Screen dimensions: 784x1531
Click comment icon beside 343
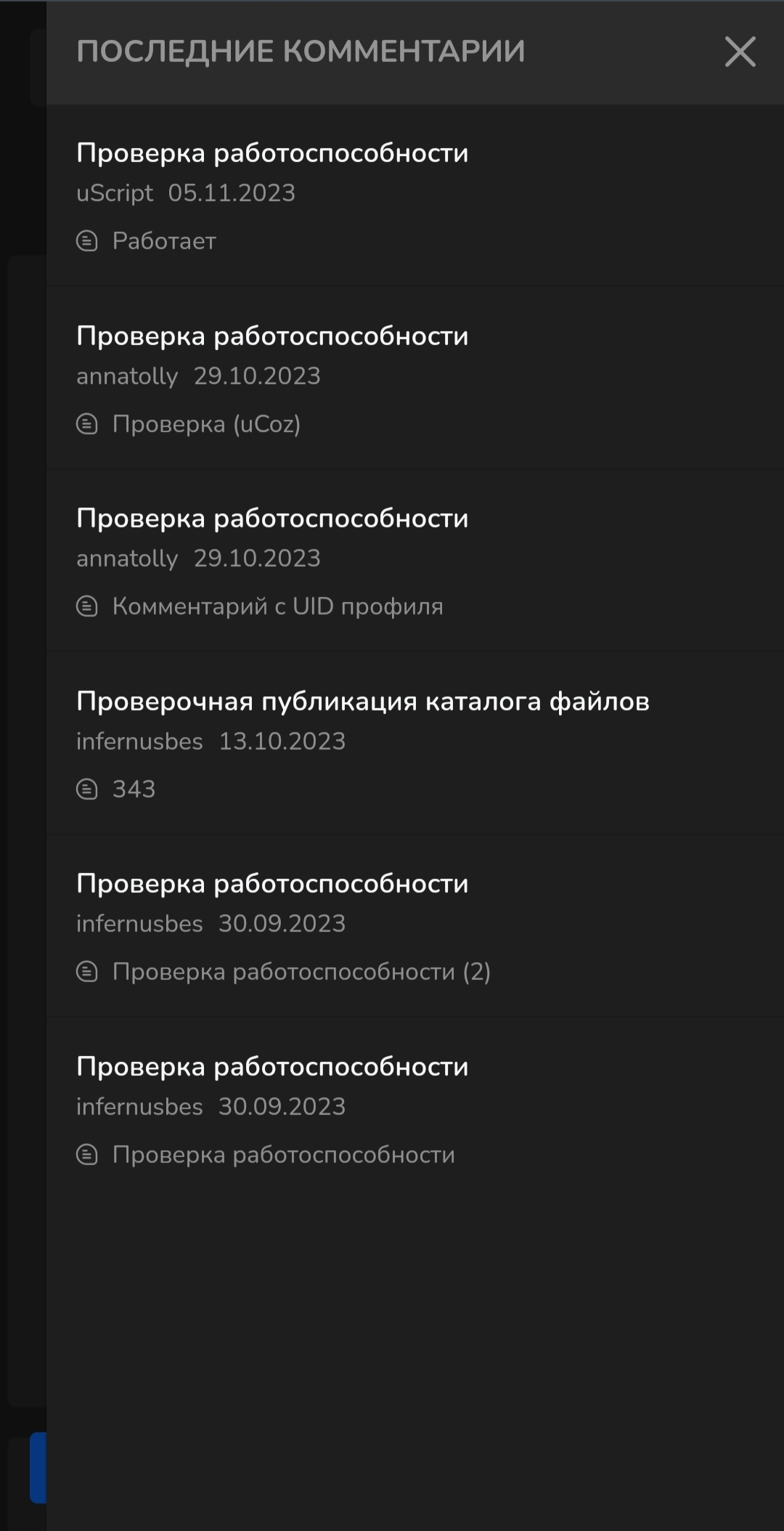(87, 789)
